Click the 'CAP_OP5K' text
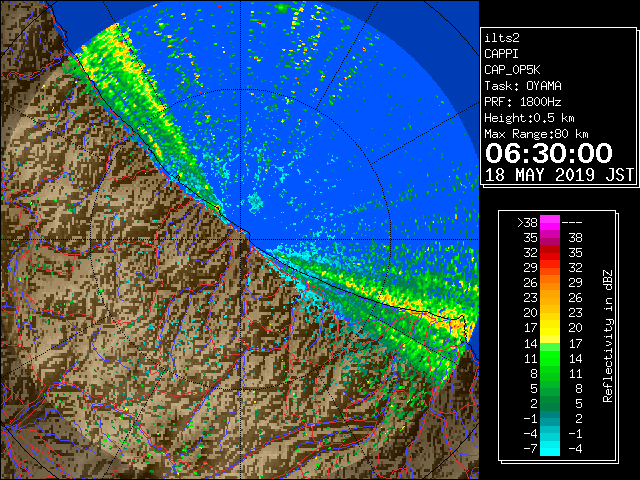Viewport: 640px width, 480px height. (512, 70)
